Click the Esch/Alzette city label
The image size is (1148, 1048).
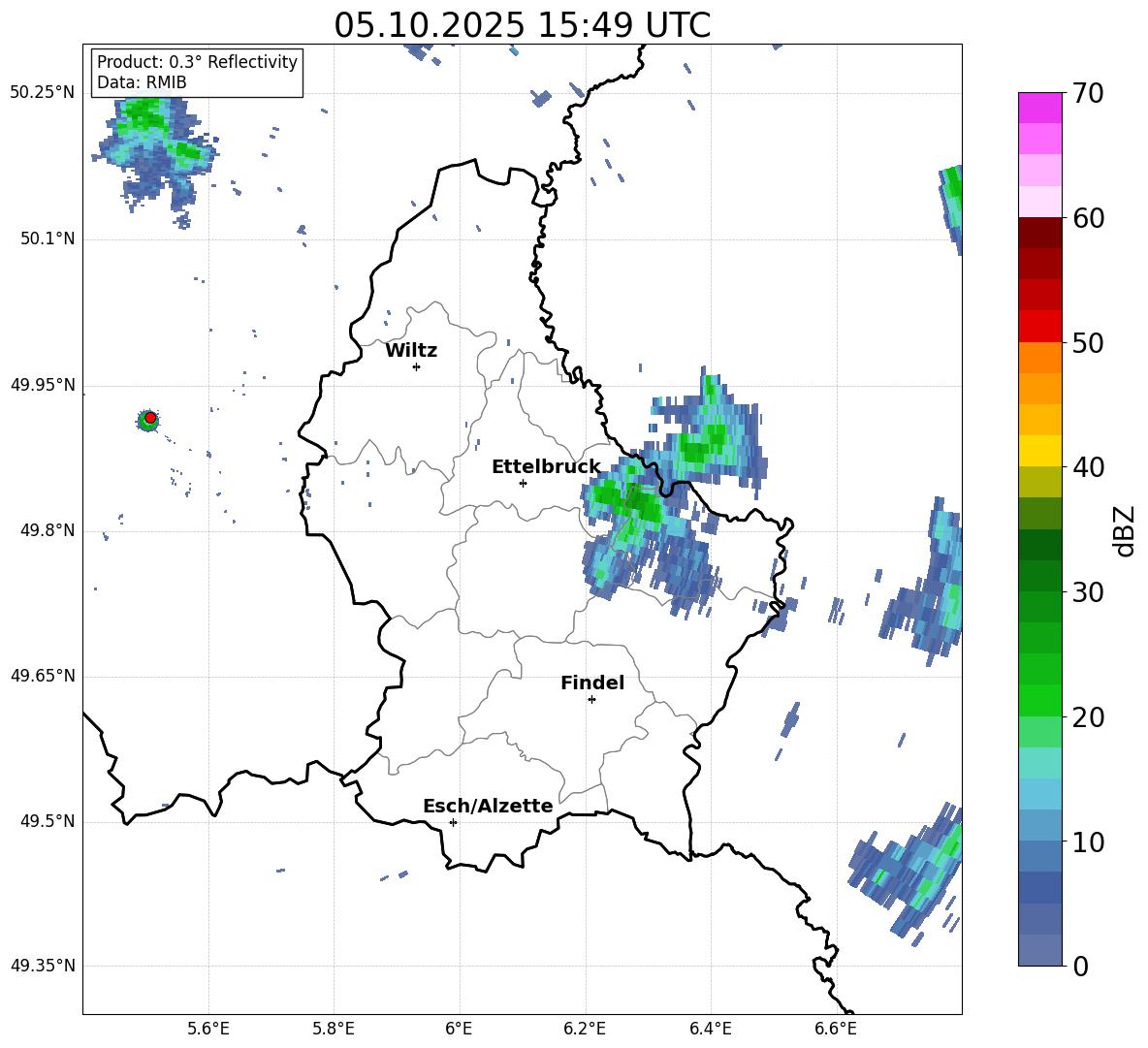[x=488, y=806]
